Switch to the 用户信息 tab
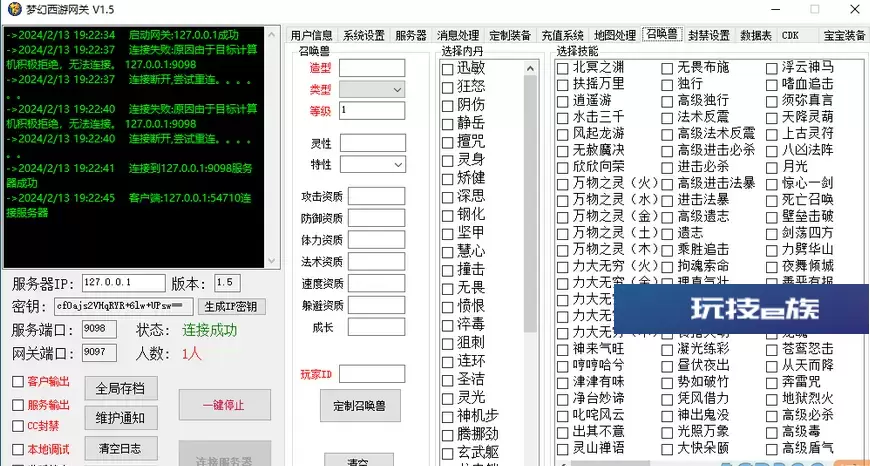870x466 pixels. tap(311, 36)
